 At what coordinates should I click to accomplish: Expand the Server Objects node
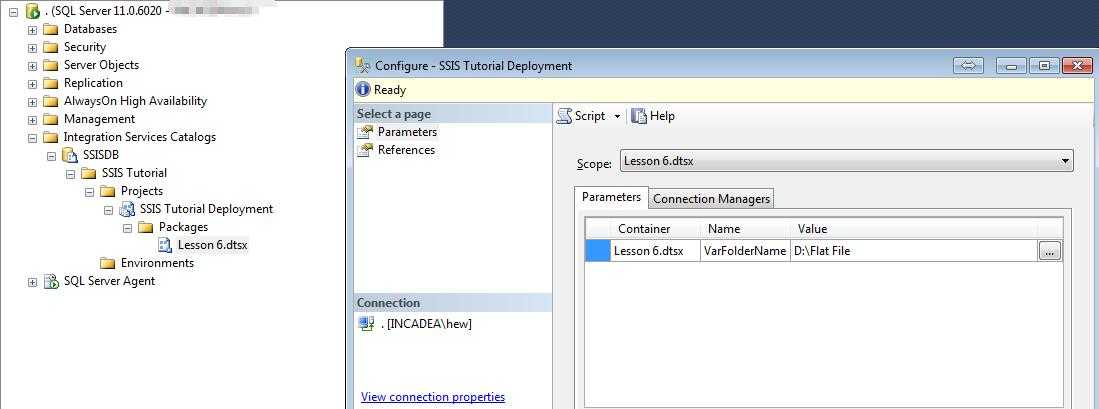pos(32,66)
